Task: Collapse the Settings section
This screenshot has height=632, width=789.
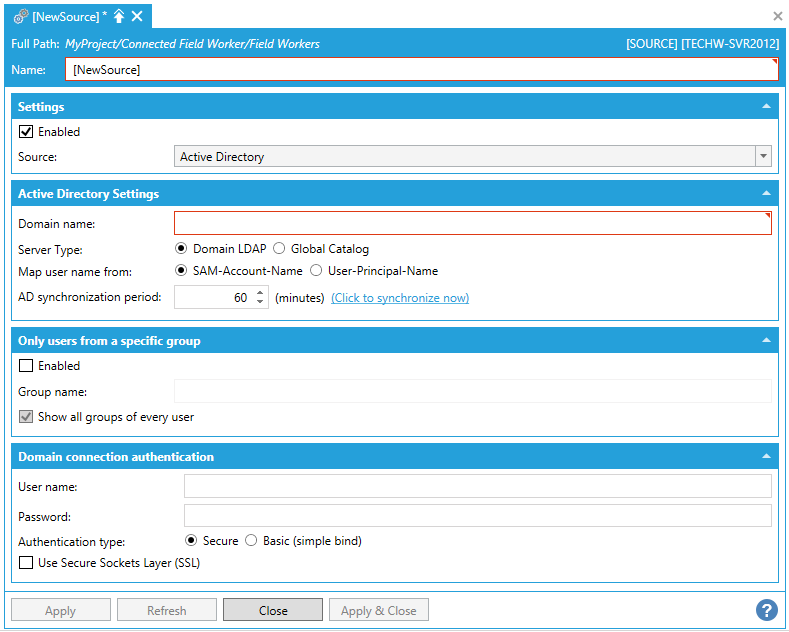Action: pyautogui.click(x=766, y=106)
